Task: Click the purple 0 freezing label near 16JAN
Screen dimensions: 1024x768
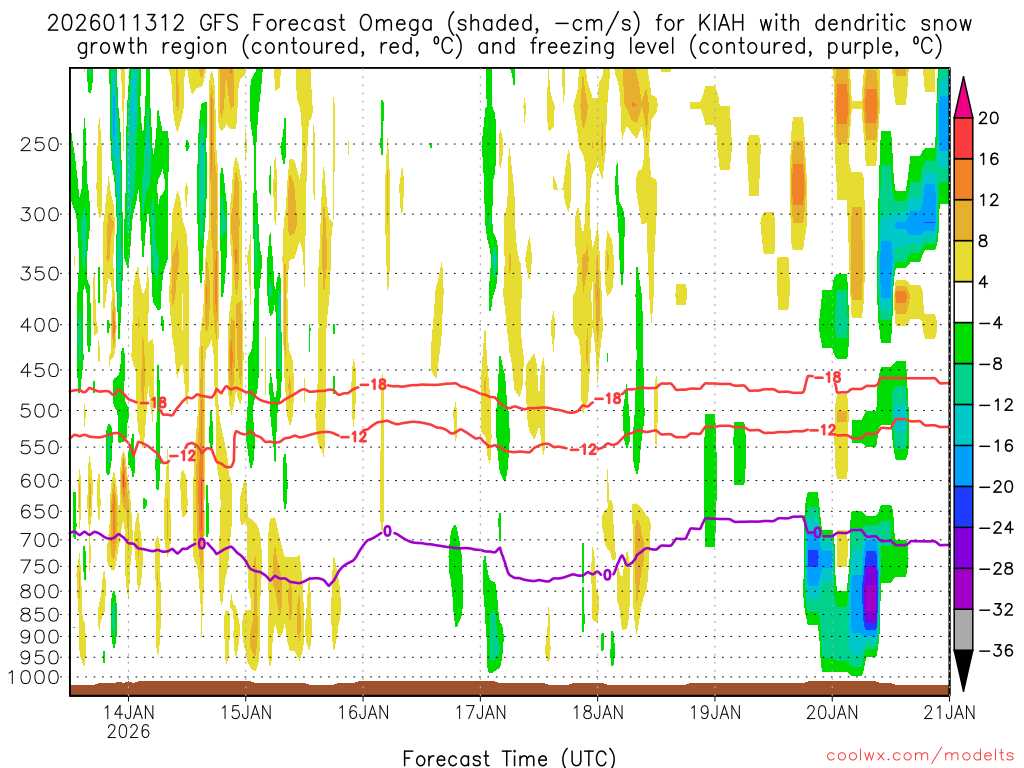Action: 387,532
